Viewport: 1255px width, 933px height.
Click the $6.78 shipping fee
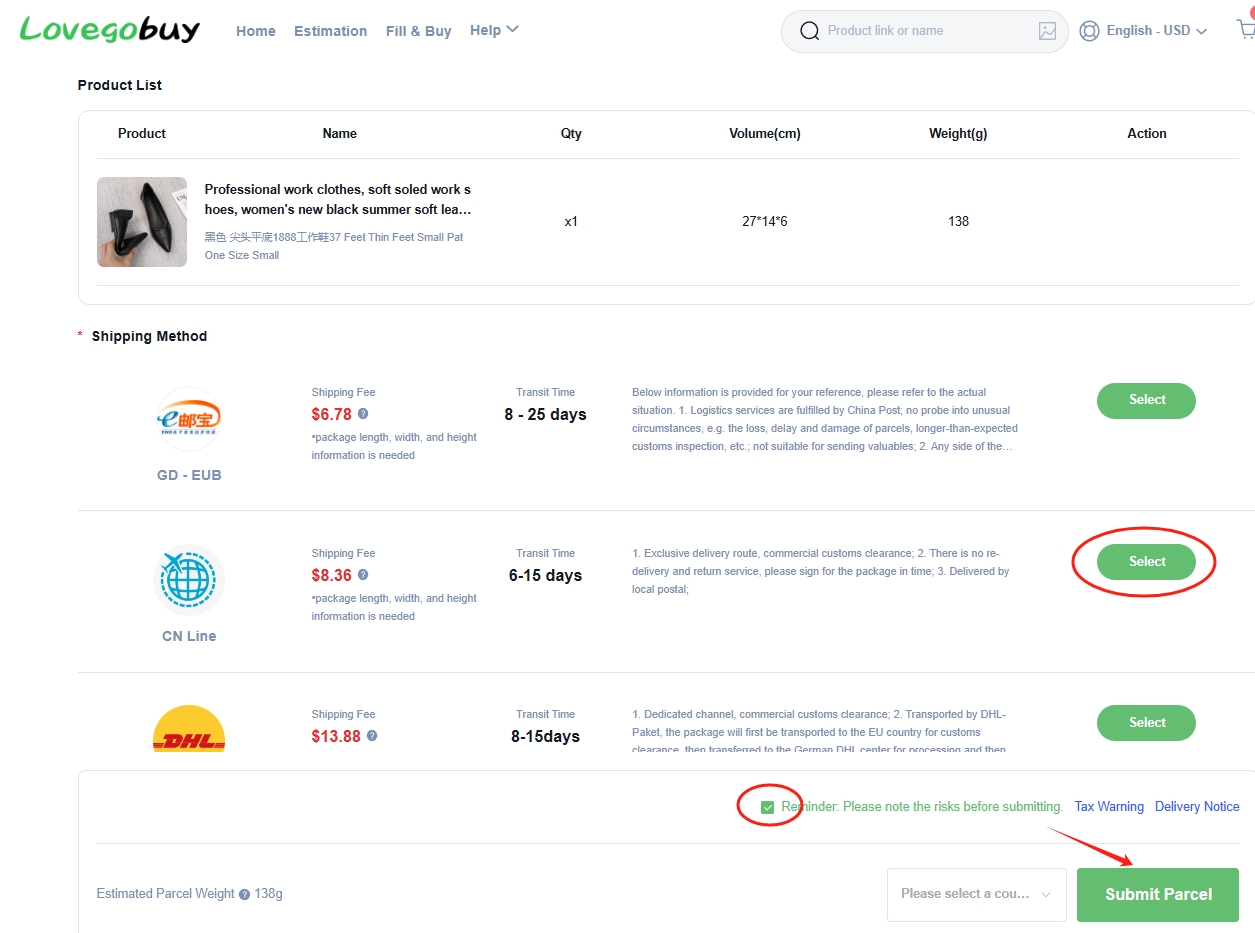coord(332,414)
